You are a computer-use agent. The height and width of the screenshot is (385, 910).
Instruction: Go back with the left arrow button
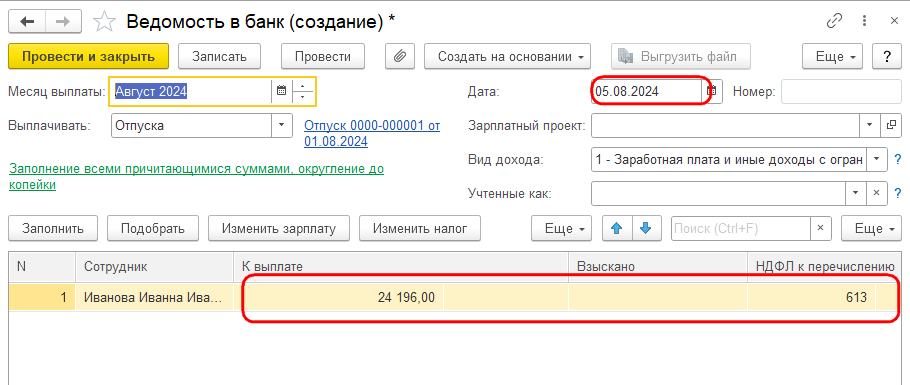click(x=27, y=22)
